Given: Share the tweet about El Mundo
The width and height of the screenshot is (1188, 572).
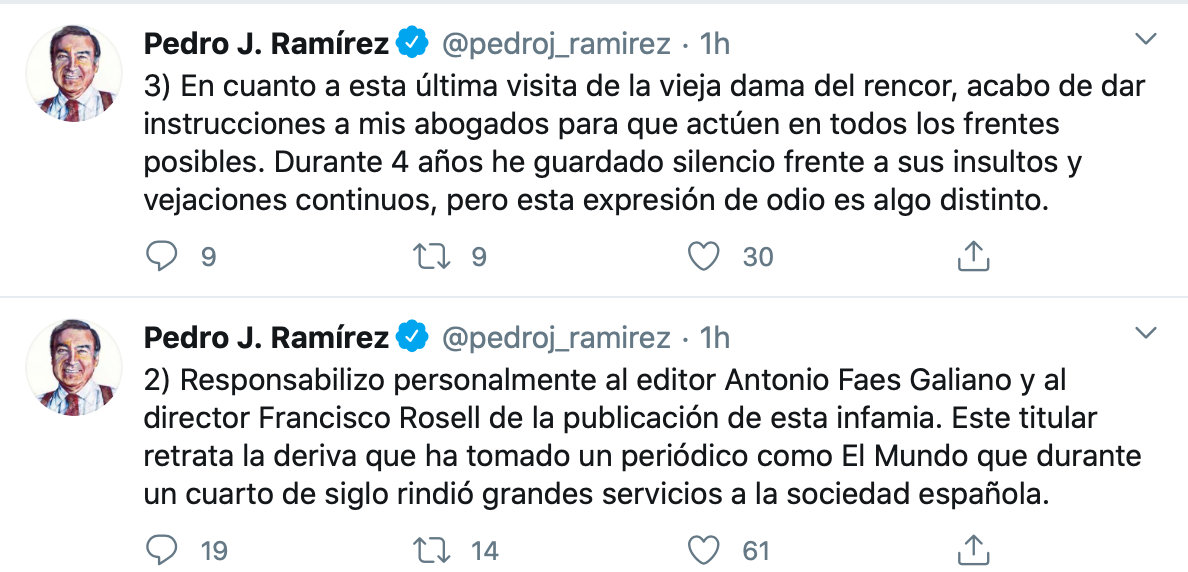Looking at the screenshot, I should (973, 550).
